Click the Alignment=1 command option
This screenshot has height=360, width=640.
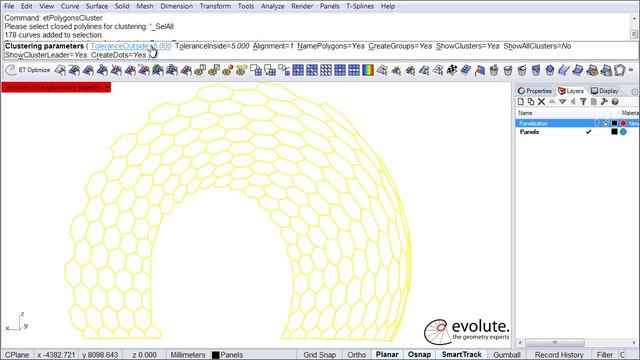273,46
